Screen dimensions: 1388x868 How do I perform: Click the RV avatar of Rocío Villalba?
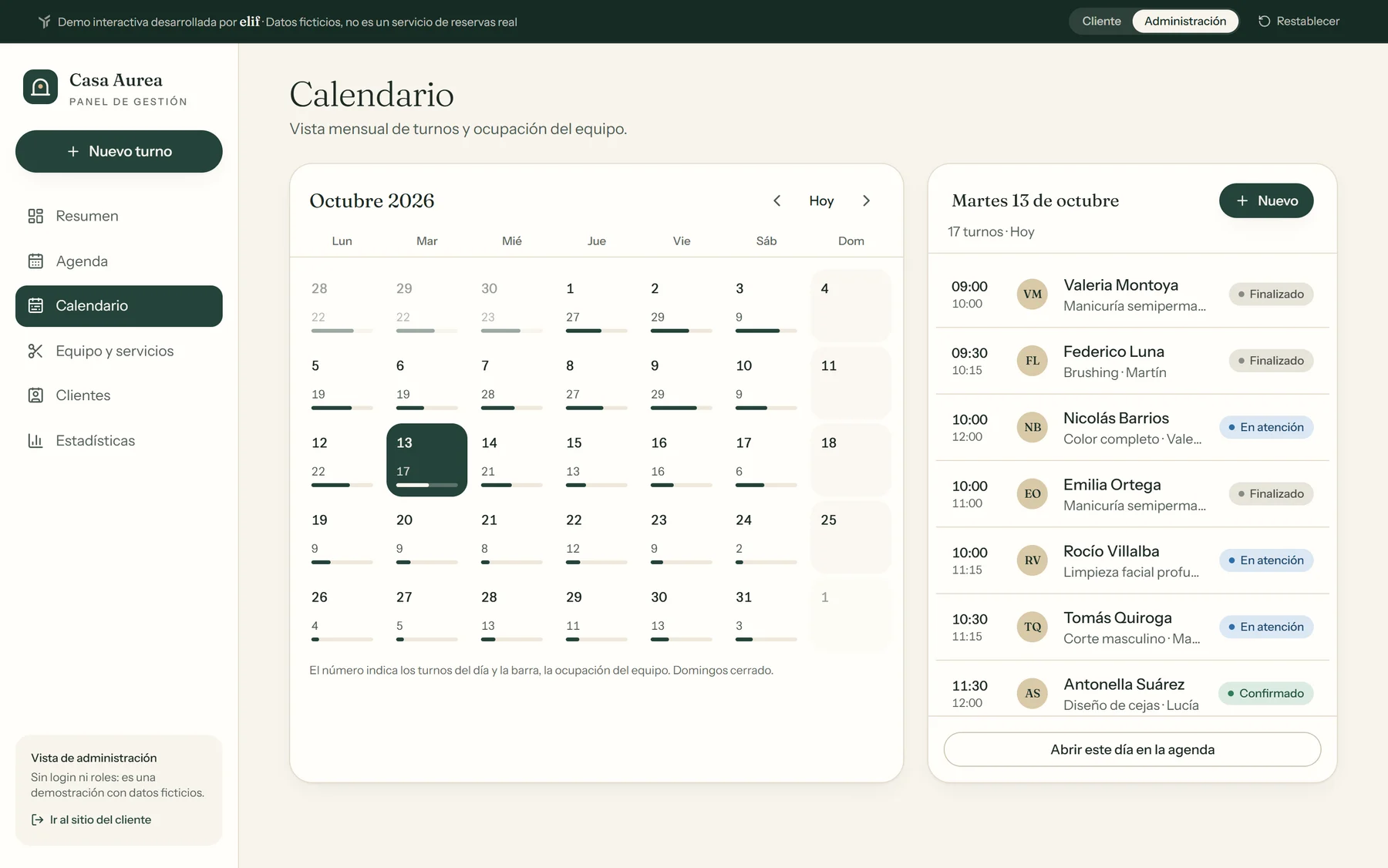[1033, 560]
